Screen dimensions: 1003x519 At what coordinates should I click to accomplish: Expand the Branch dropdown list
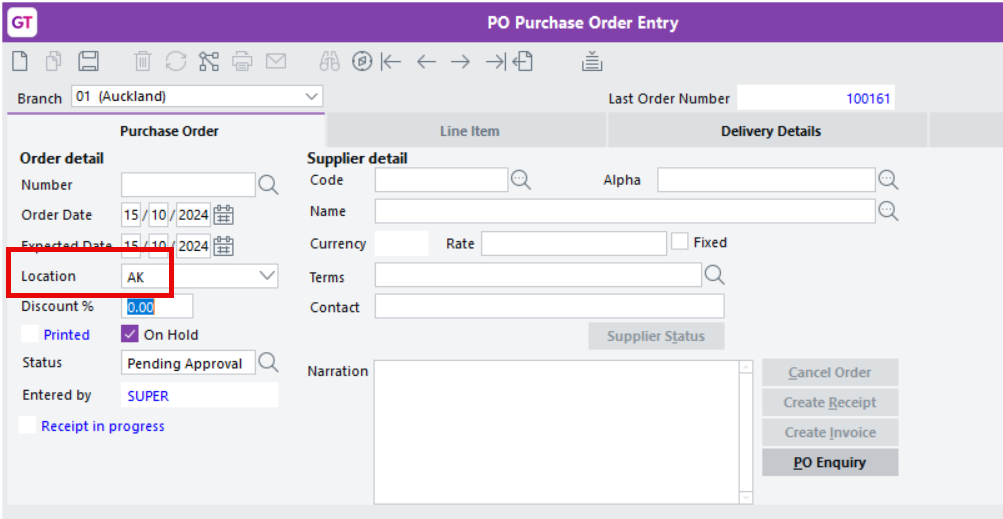click(312, 97)
